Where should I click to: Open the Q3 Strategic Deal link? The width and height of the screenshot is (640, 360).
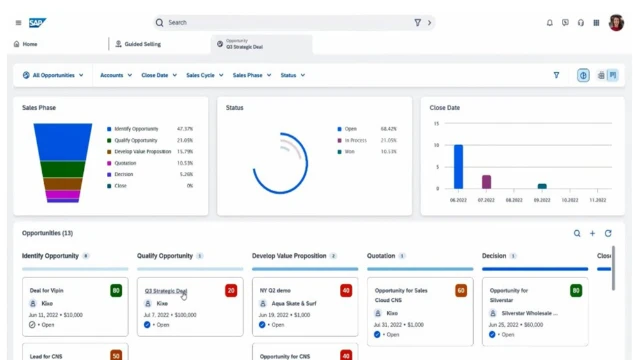166,291
